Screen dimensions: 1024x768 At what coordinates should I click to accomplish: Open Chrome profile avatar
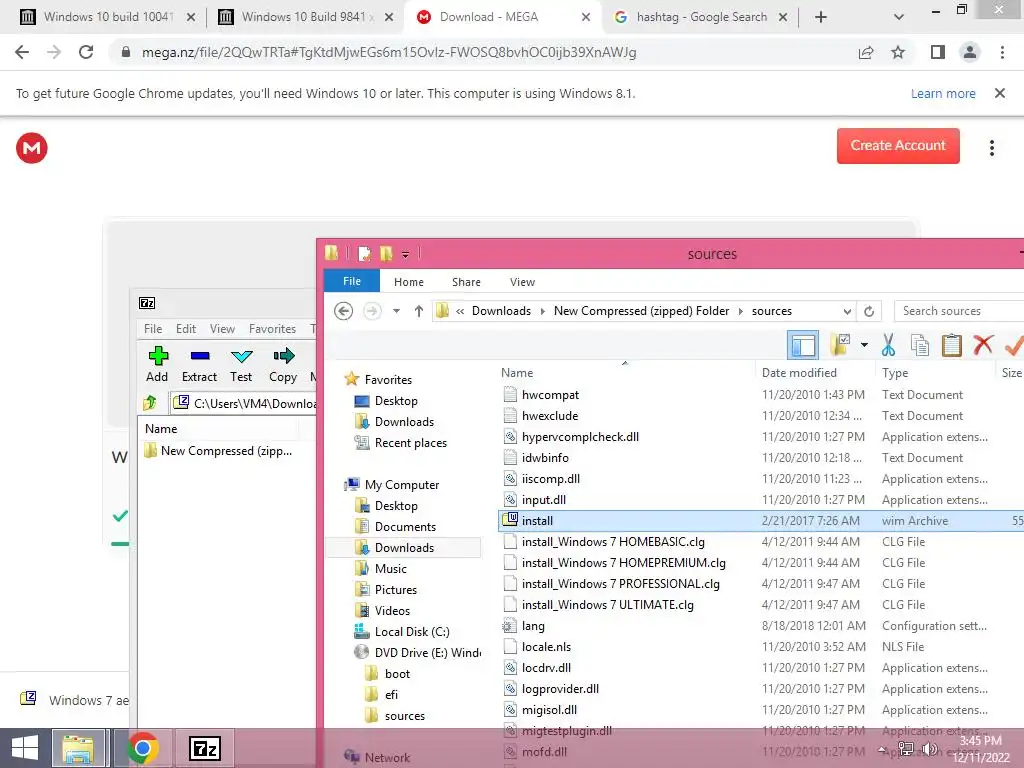(x=970, y=52)
